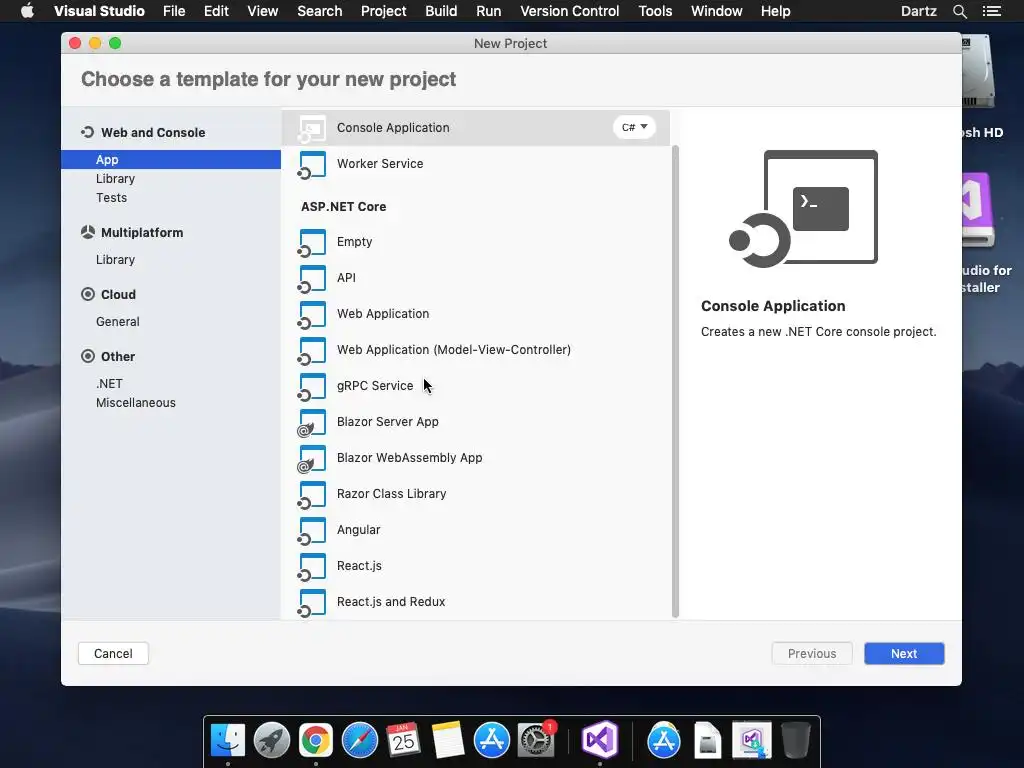
Task: Open Finder from the Dock
Action: click(228, 740)
